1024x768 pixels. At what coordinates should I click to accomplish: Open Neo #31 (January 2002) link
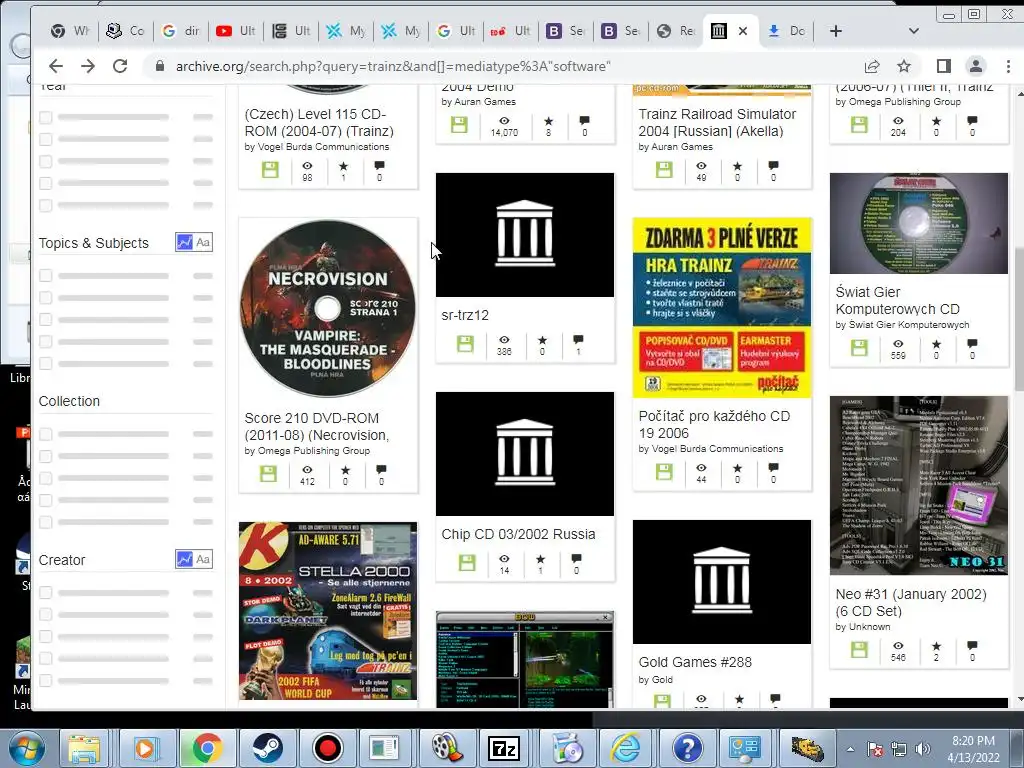click(911, 602)
